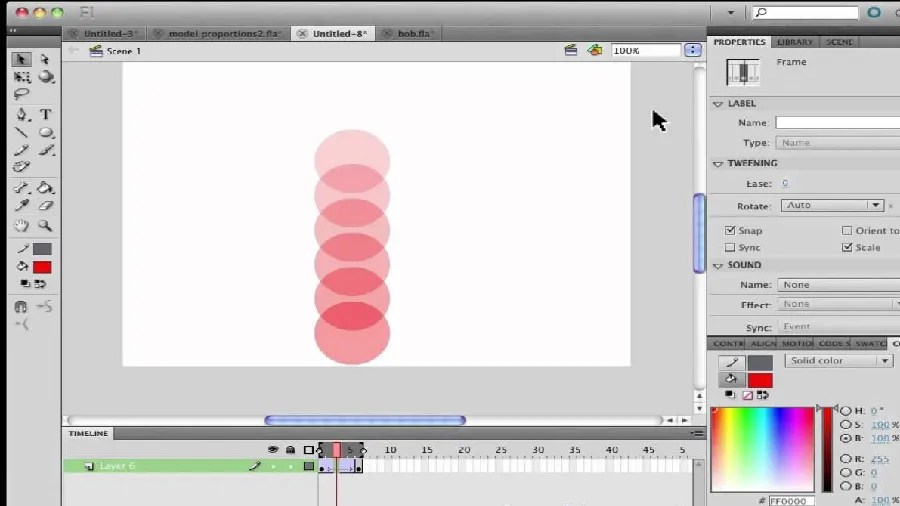Click the Layer 6 row in timeline
The image size is (900, 506).
tap(189, 466)
